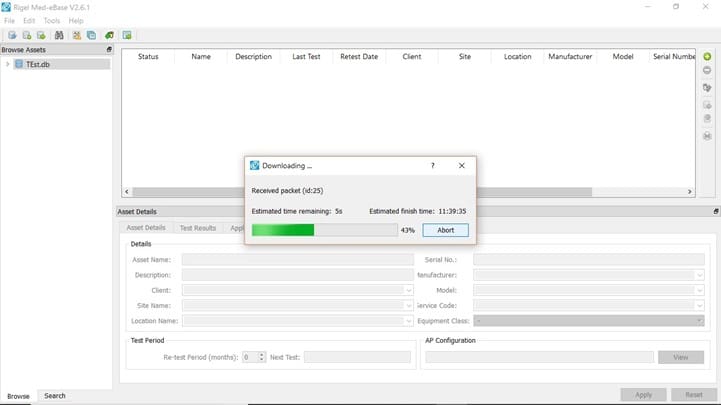Open the Client combo box arrow
Screen dimensions: 721x405
click(408, 290)
